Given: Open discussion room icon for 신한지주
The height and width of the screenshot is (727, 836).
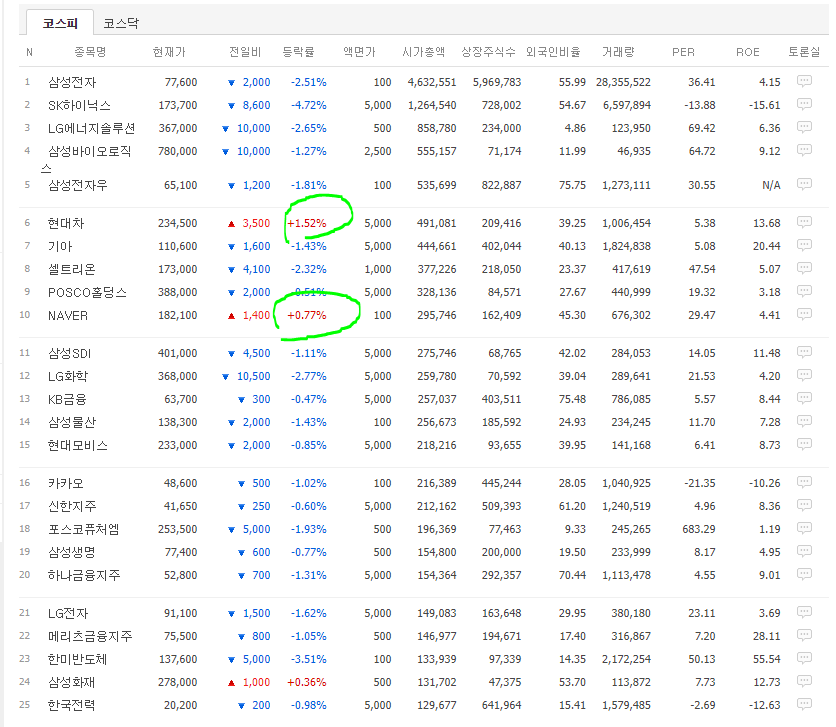Looking at the screenshot, I should [804, 505].
